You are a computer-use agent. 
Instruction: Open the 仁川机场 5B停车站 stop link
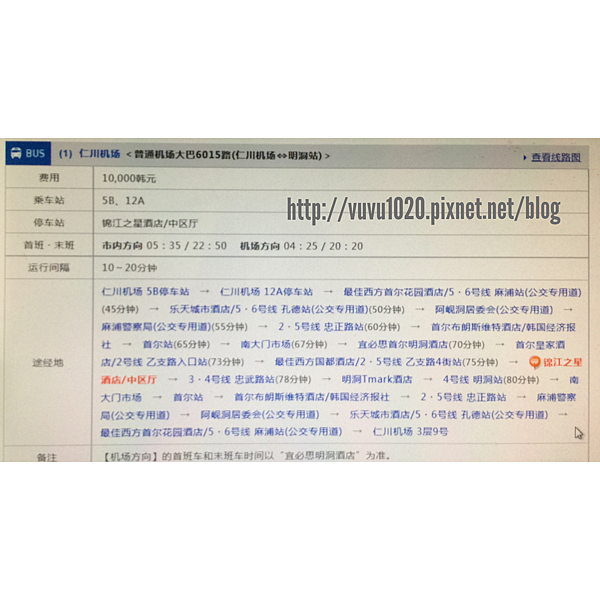(145, 292)
